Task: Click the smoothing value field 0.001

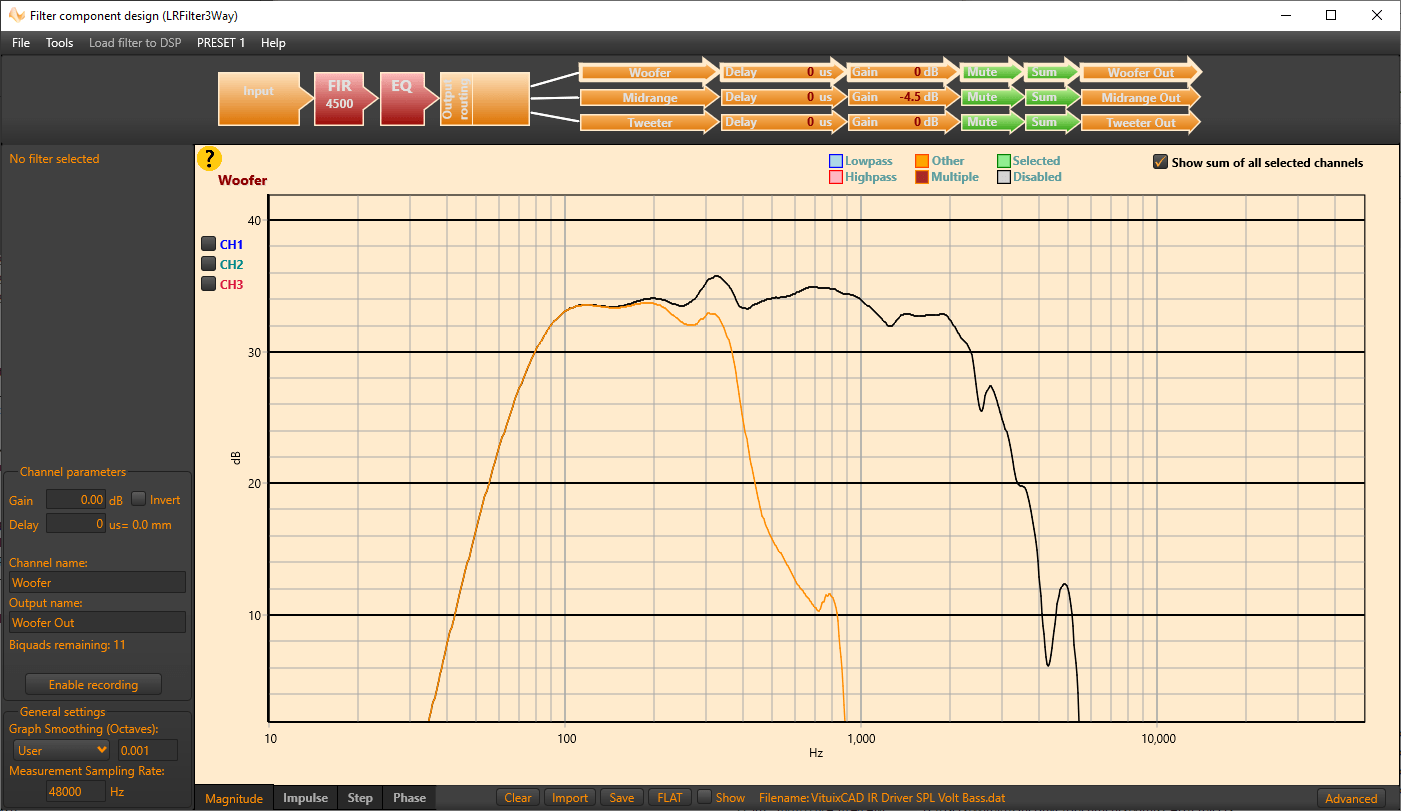Action: [x=147, y=750]
